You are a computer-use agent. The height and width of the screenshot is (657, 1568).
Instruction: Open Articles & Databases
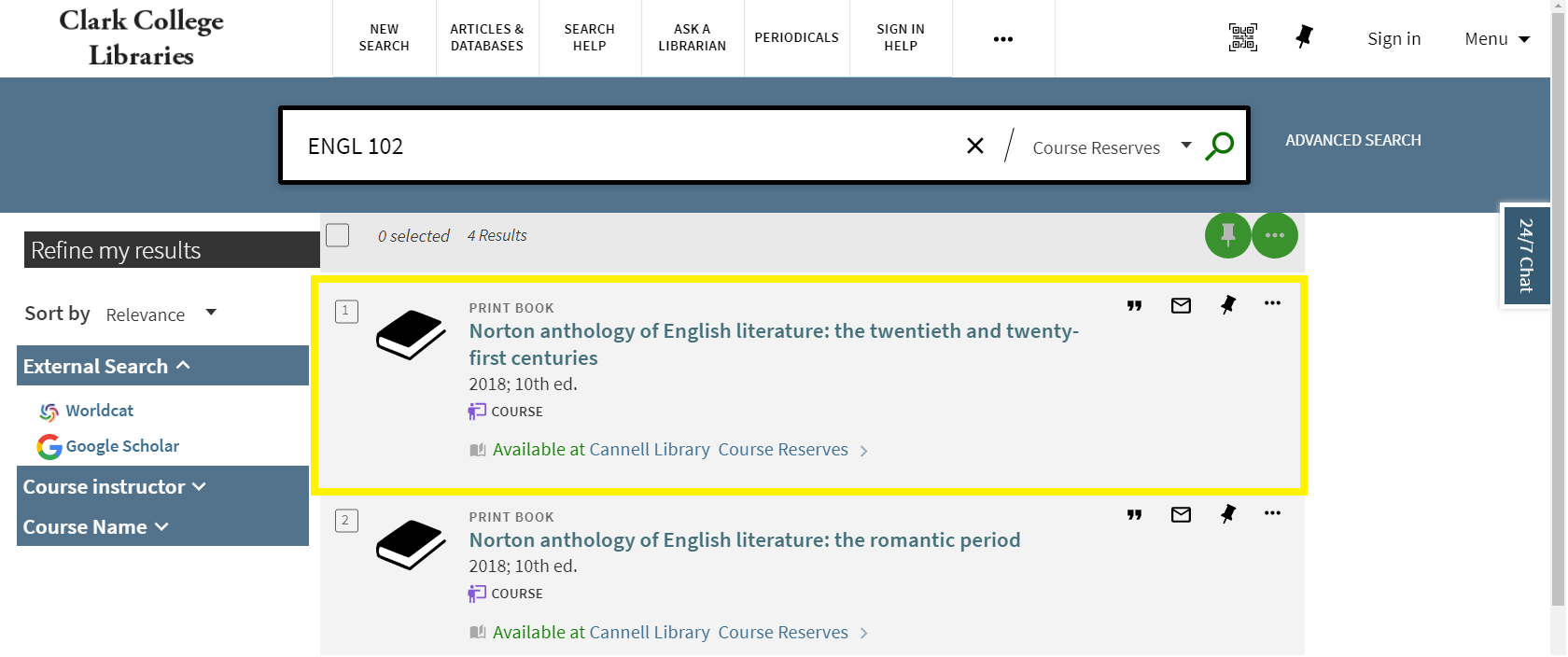pos(487,37)
